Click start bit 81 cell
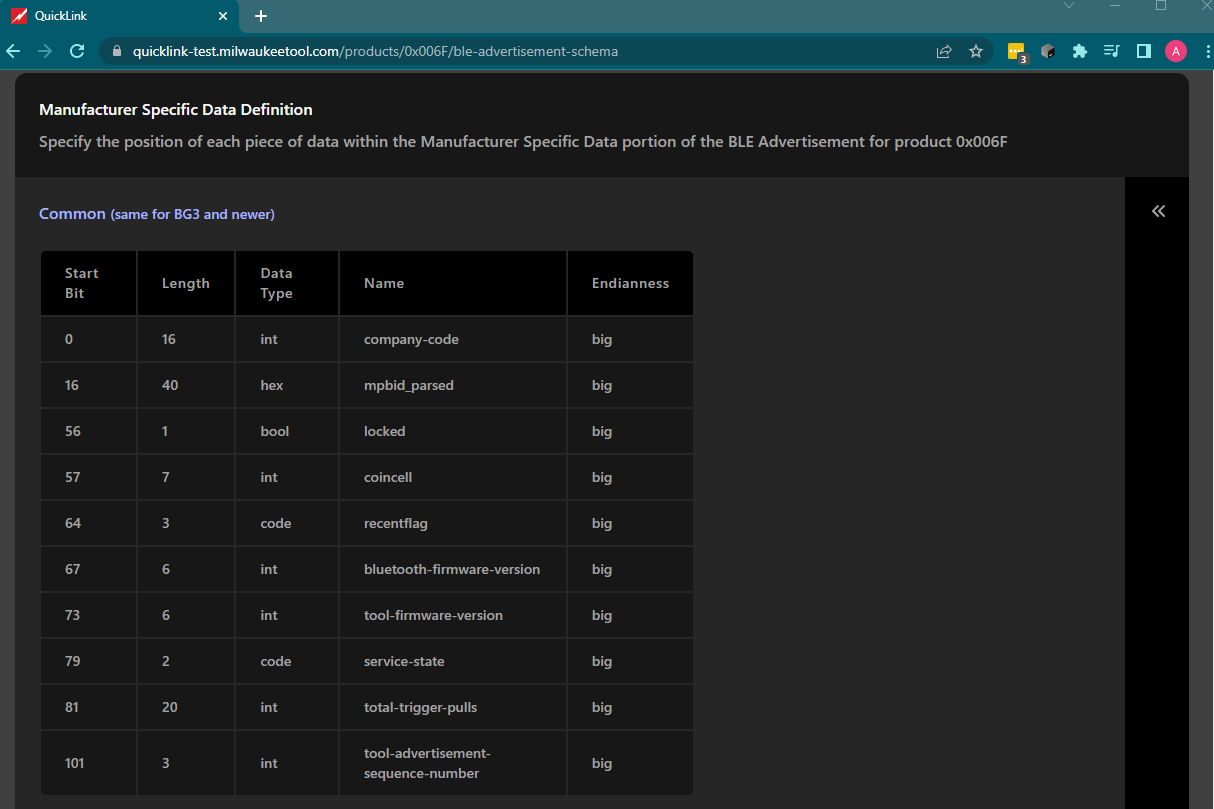 pyautogui.click(x=88, y=707)
